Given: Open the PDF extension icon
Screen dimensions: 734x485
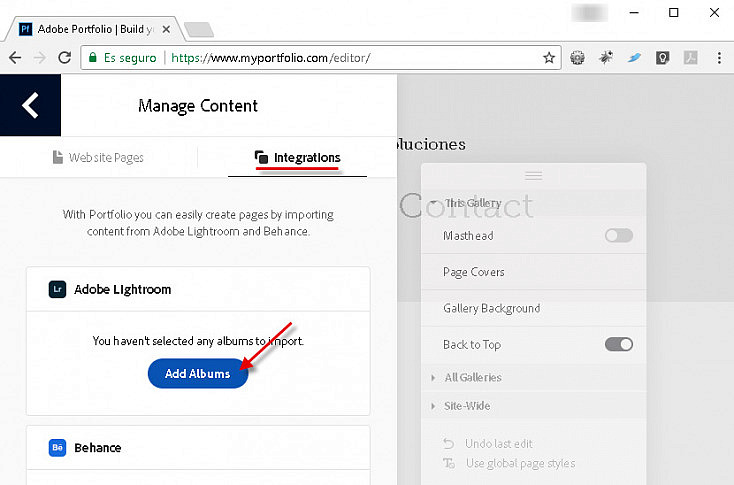Looking at the screenshot, I should (x=690, y=58).
